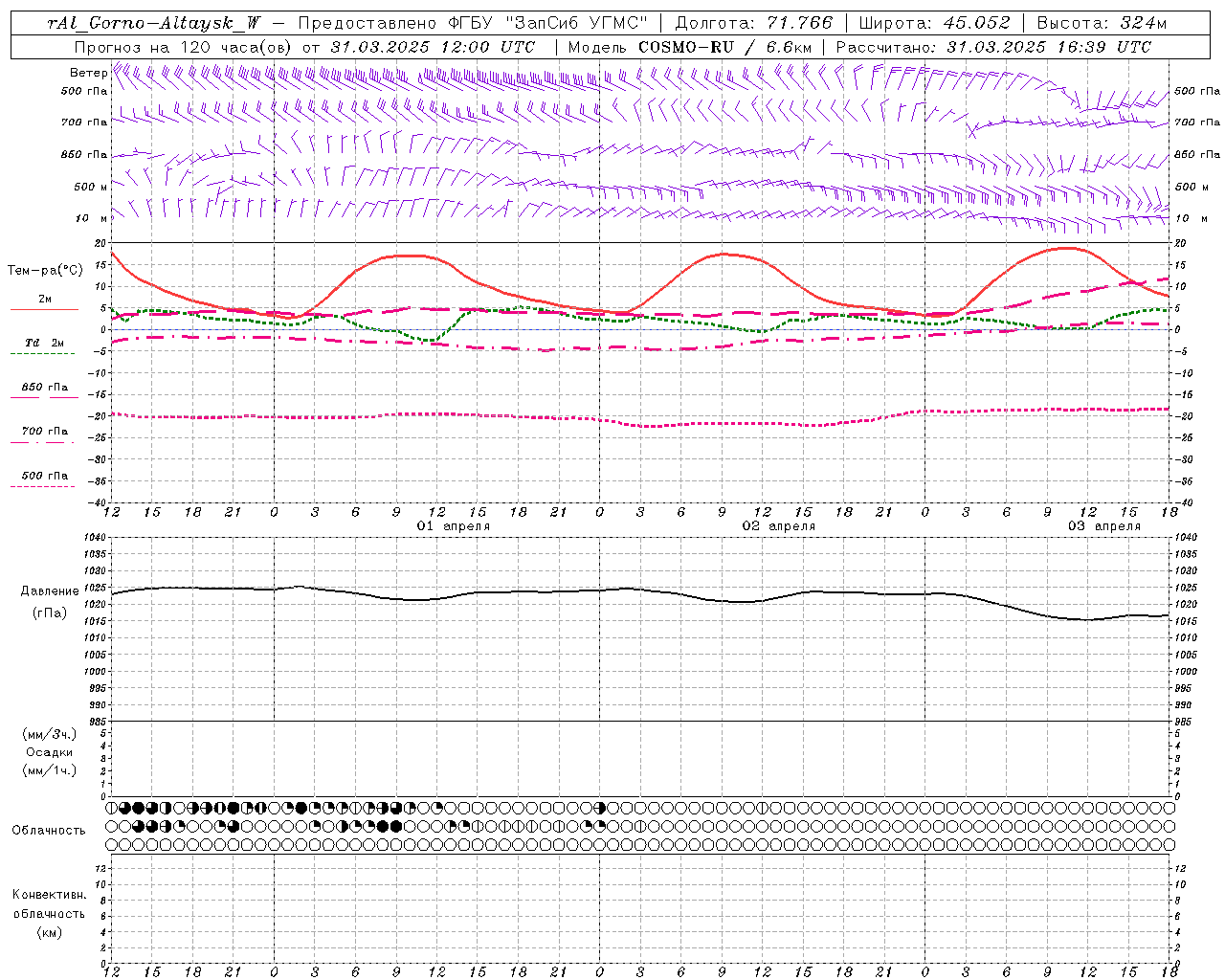The height and width of the screenshot is (980, 1225).
Task: Click the 500 гПа entry in temperature legend
Action: (45, 476)
